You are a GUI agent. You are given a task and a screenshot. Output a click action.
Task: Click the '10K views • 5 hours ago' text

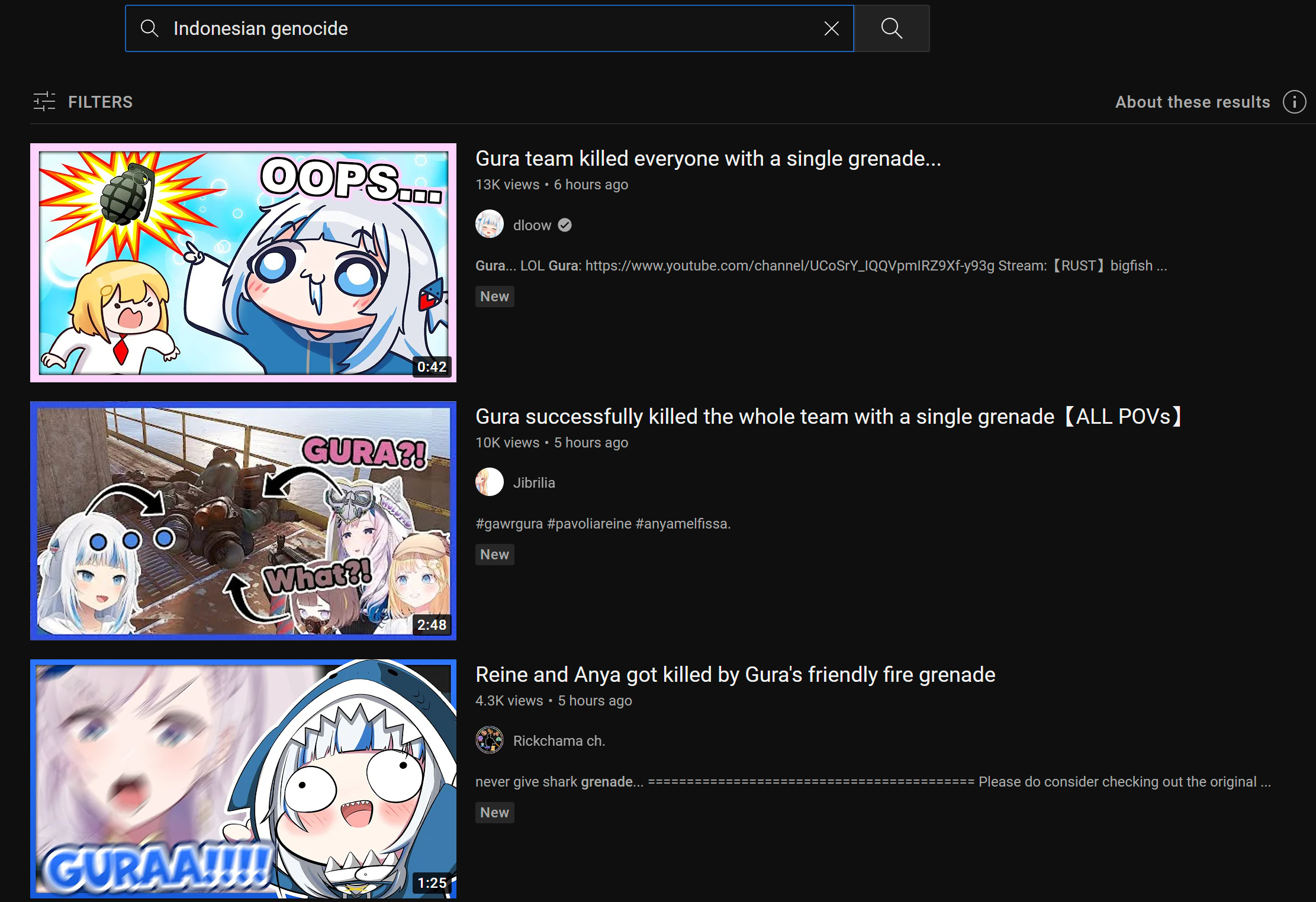click(x=552, y=443)
